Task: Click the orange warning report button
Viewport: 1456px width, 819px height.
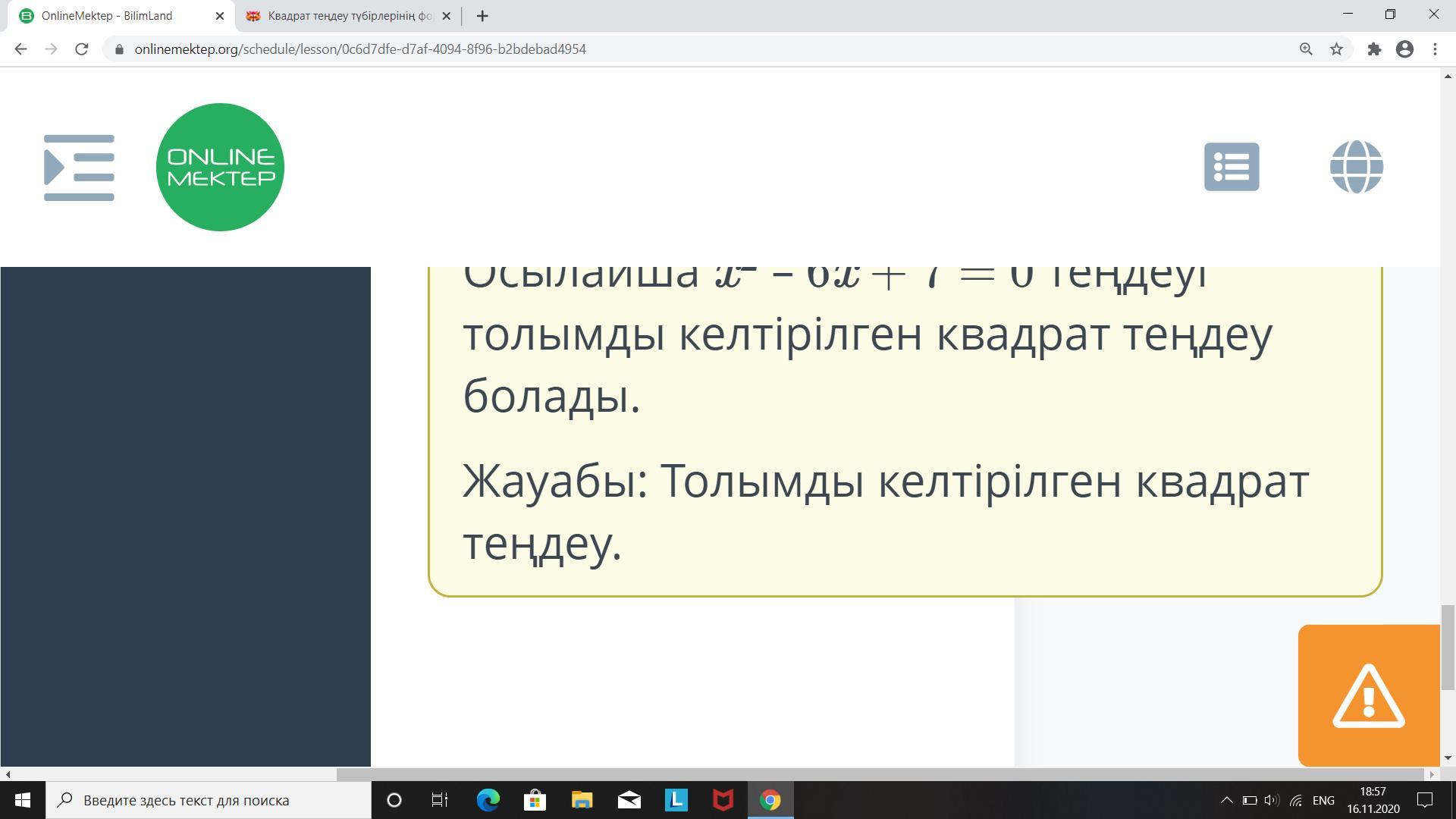Action: tap(1368, 695)
